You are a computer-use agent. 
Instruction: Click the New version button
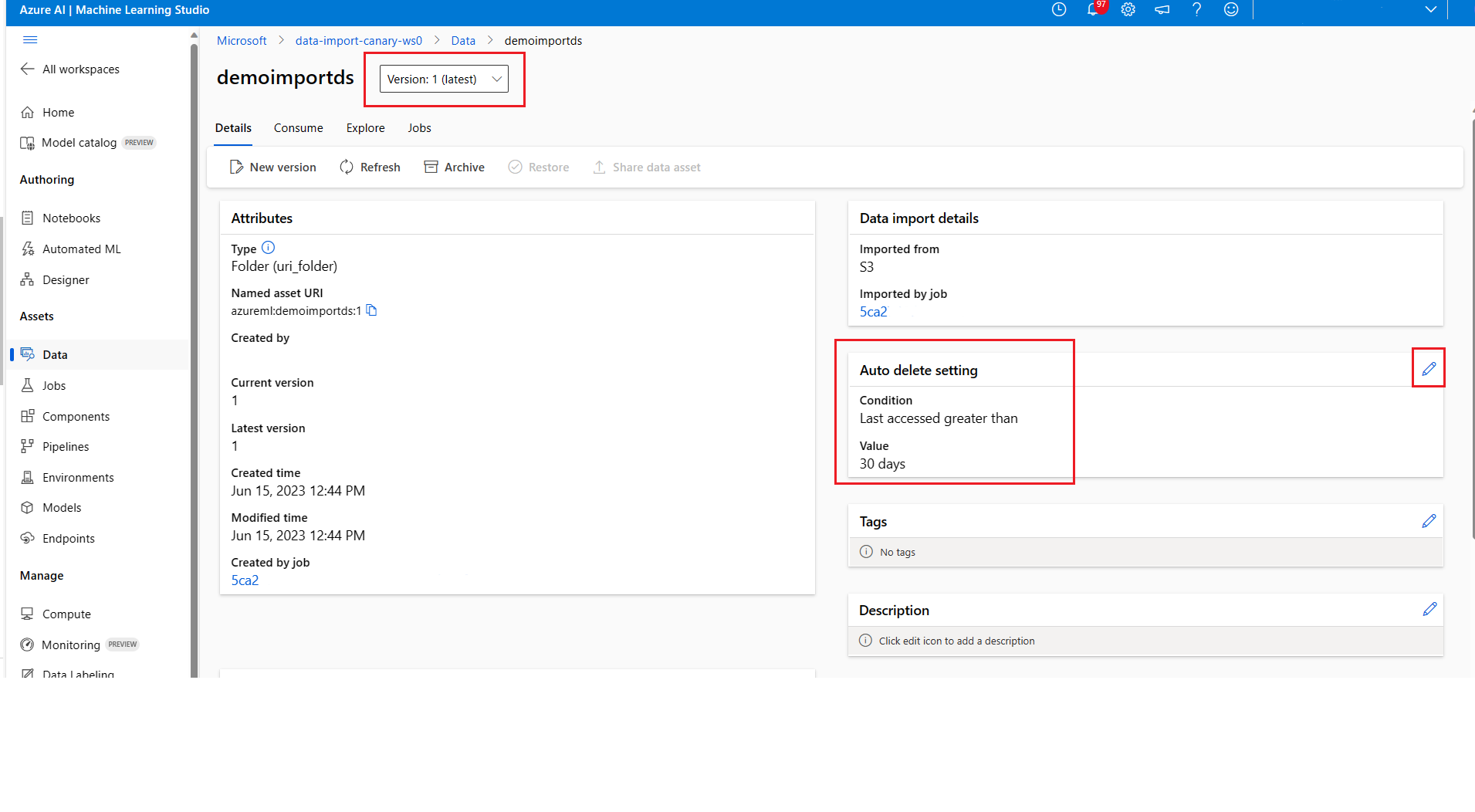(x=273, y=167)
